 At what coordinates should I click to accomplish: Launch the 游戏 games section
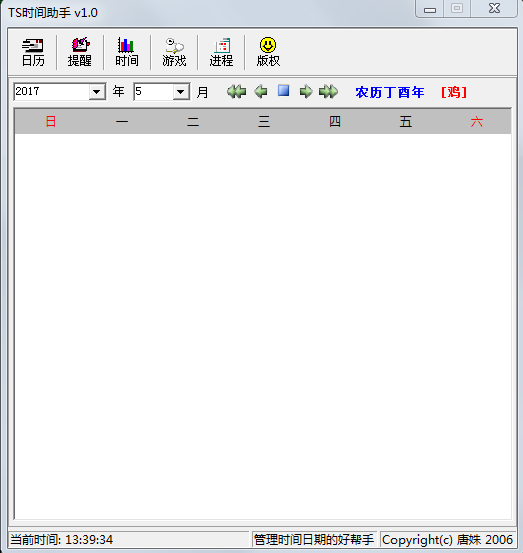pyautogui.click(x=174, y=53)
